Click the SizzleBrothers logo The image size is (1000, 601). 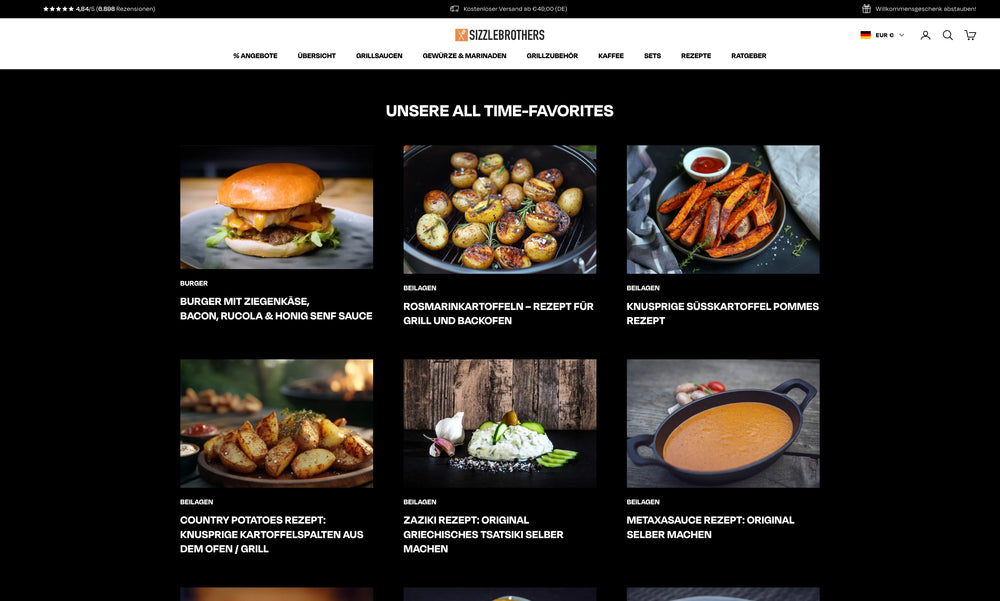[x=499, y=34]
